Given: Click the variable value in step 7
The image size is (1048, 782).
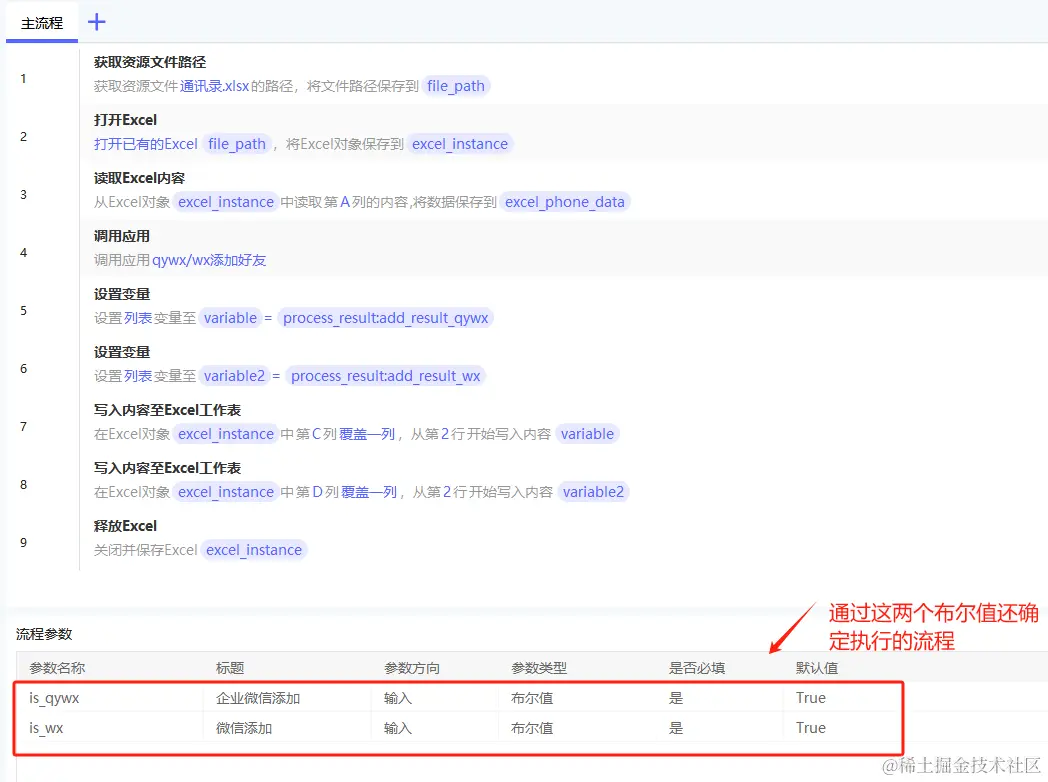Looking at the screenshot, I should pos(587,434).
